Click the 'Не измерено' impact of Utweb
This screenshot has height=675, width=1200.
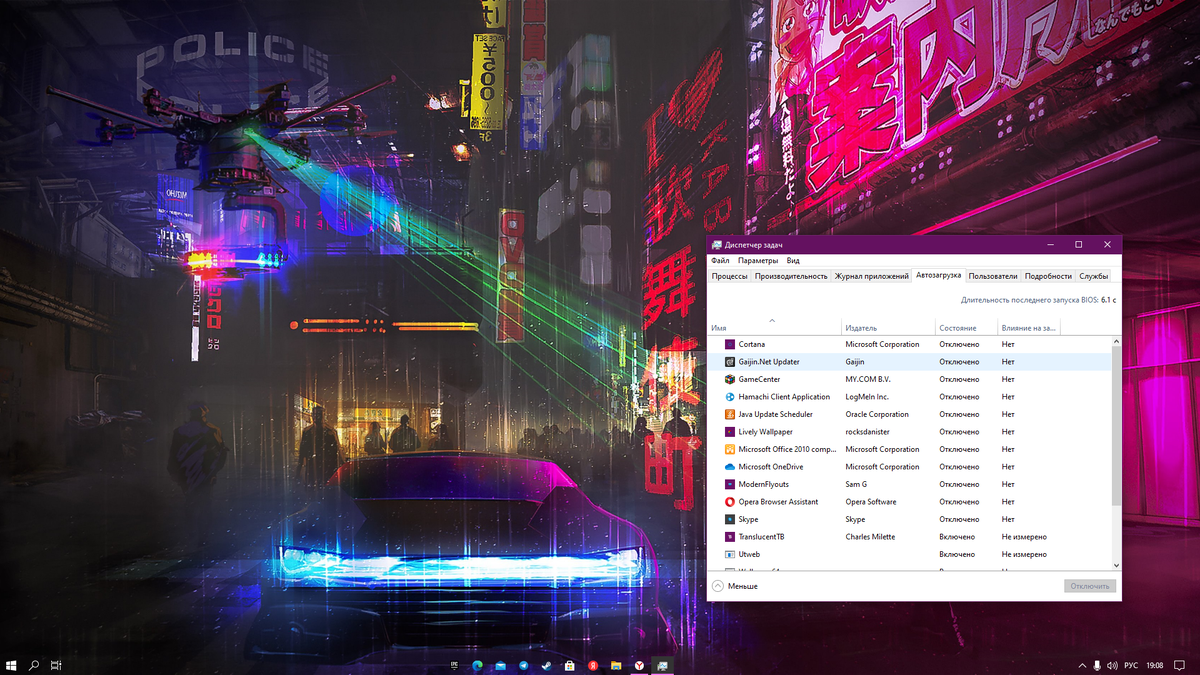coord(1024,554)
